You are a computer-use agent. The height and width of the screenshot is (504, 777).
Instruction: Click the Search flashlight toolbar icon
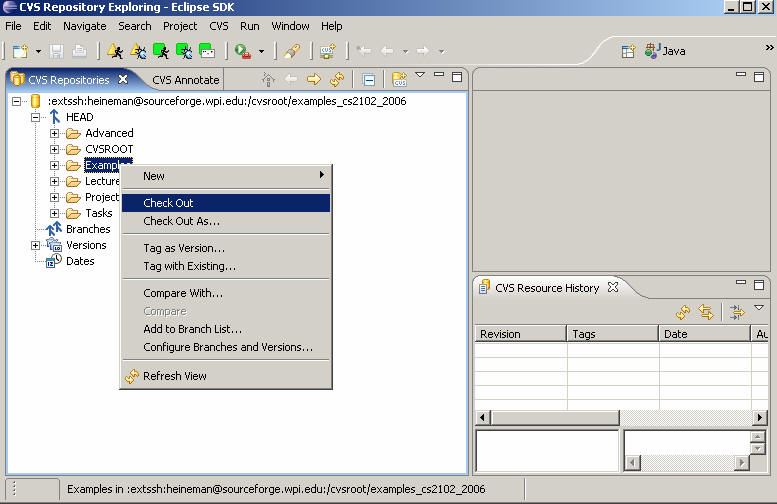[292, 51]
